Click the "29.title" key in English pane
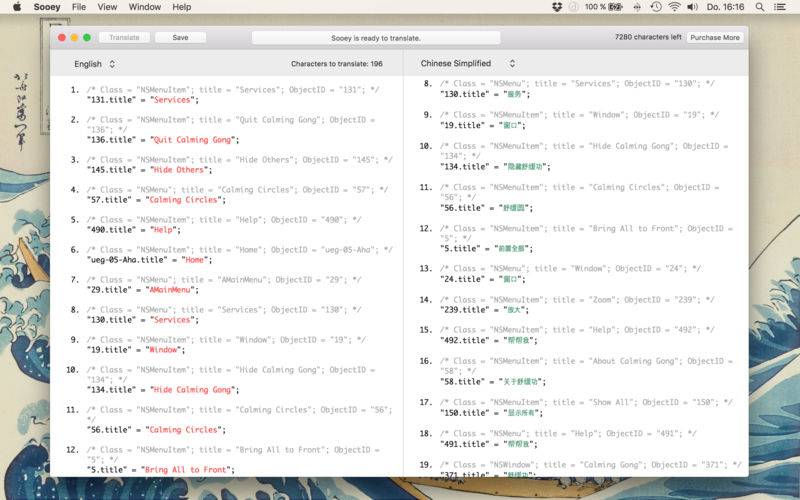 (x=109, y=289)
